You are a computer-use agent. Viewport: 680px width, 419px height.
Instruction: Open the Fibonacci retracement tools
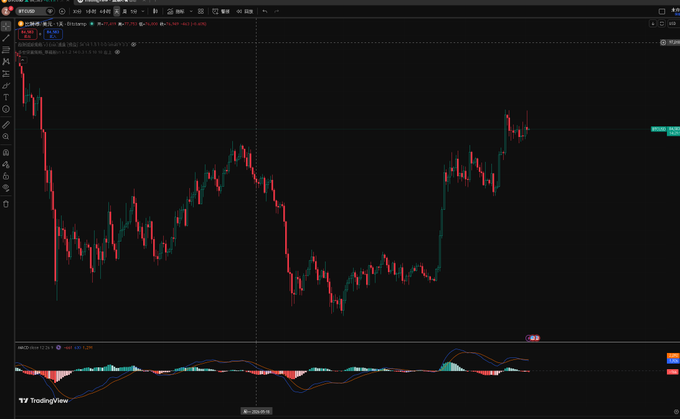tap(6, 50)
